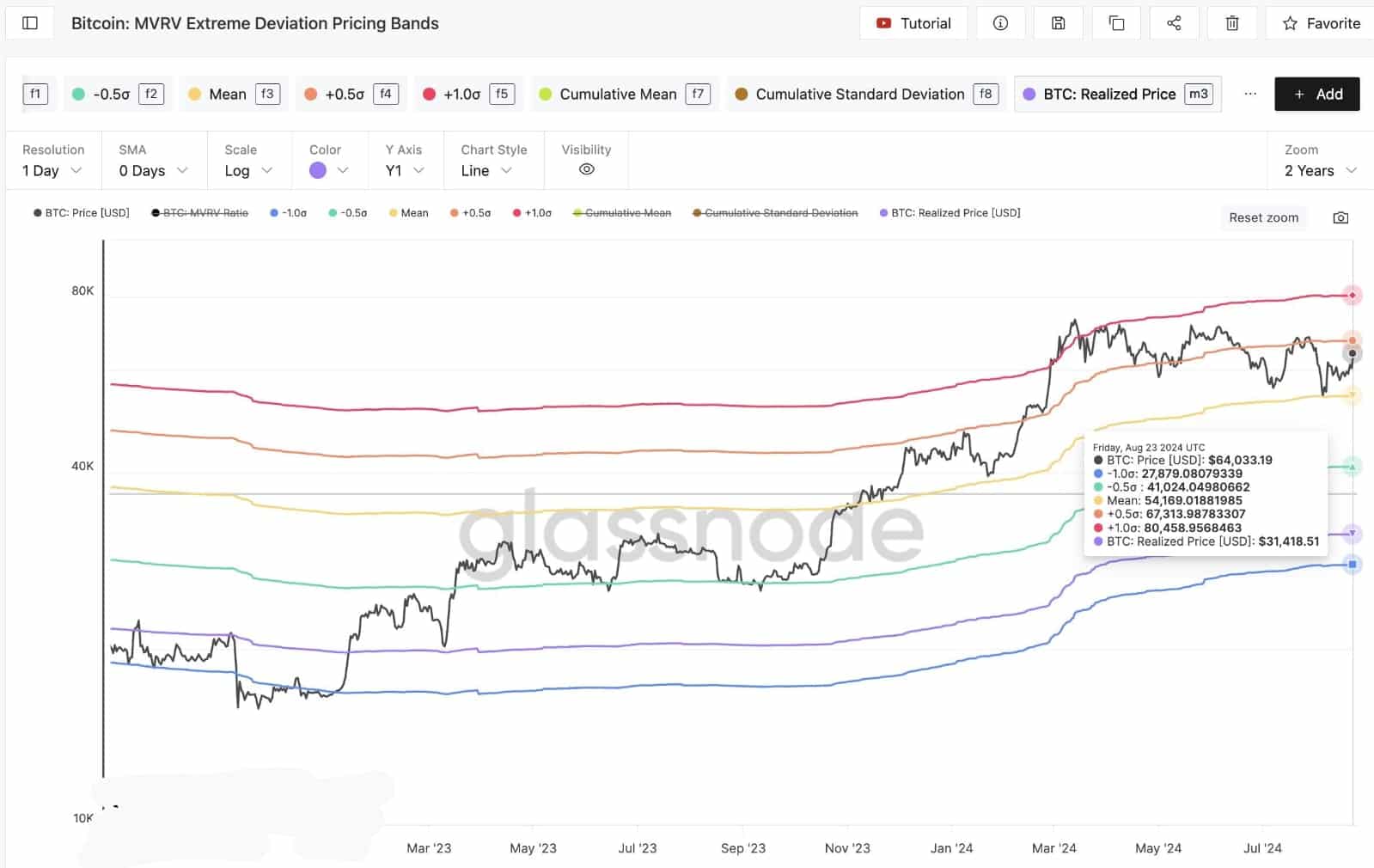Open the info icon button
1374x868 pixels.
1000,23
